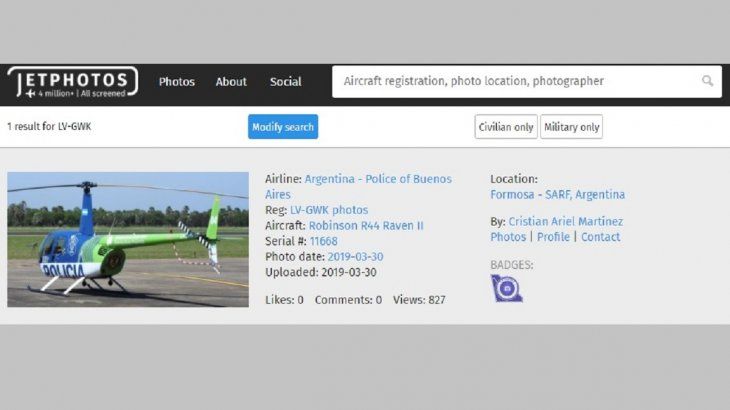Visit the photographer Profile link
This screenshot has width=730, height=410.
pos(553,237)
